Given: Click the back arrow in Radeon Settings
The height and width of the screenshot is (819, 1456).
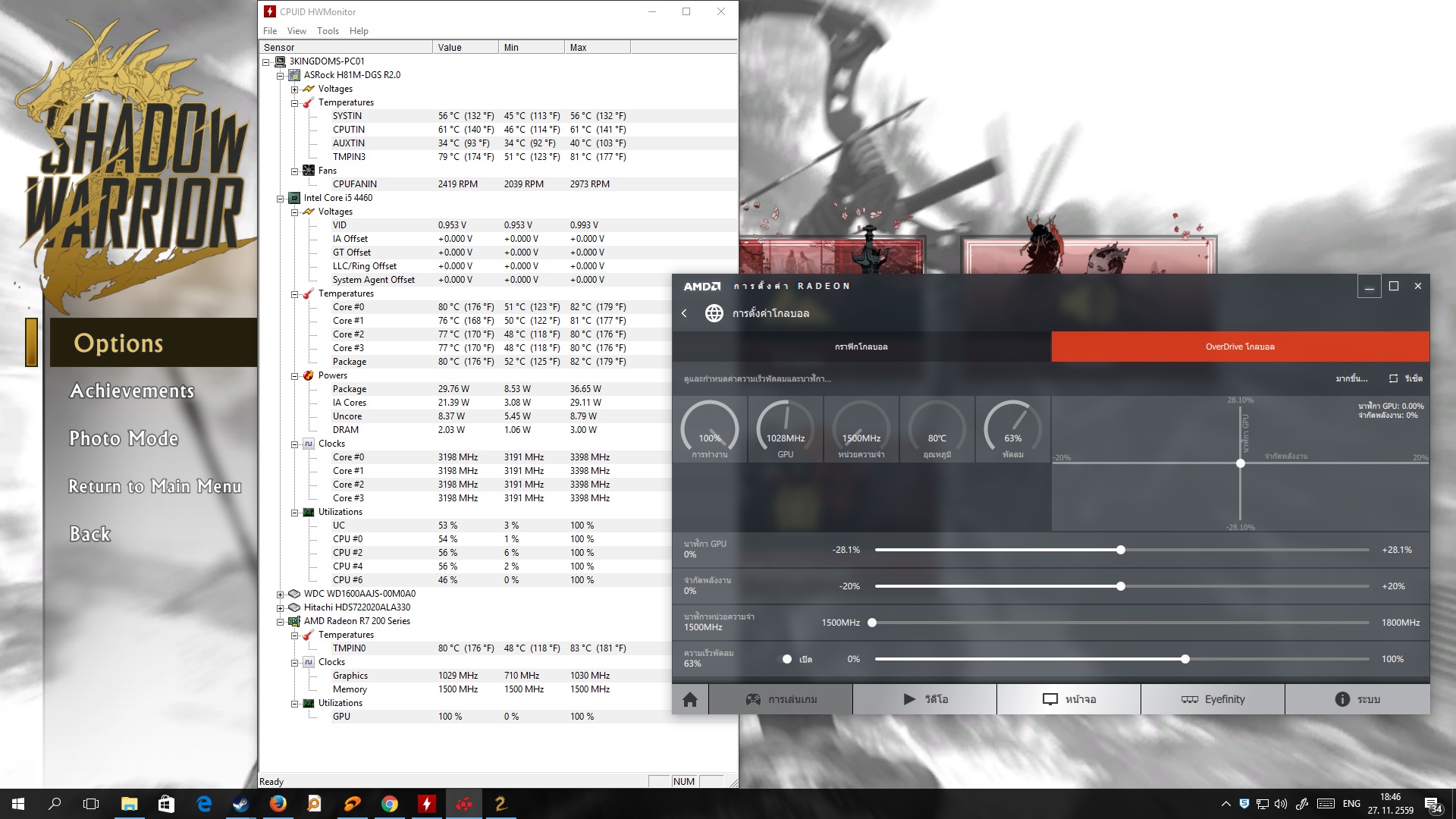Looking at the screenshot, I should pyautogui.click(x=684, y=313).
